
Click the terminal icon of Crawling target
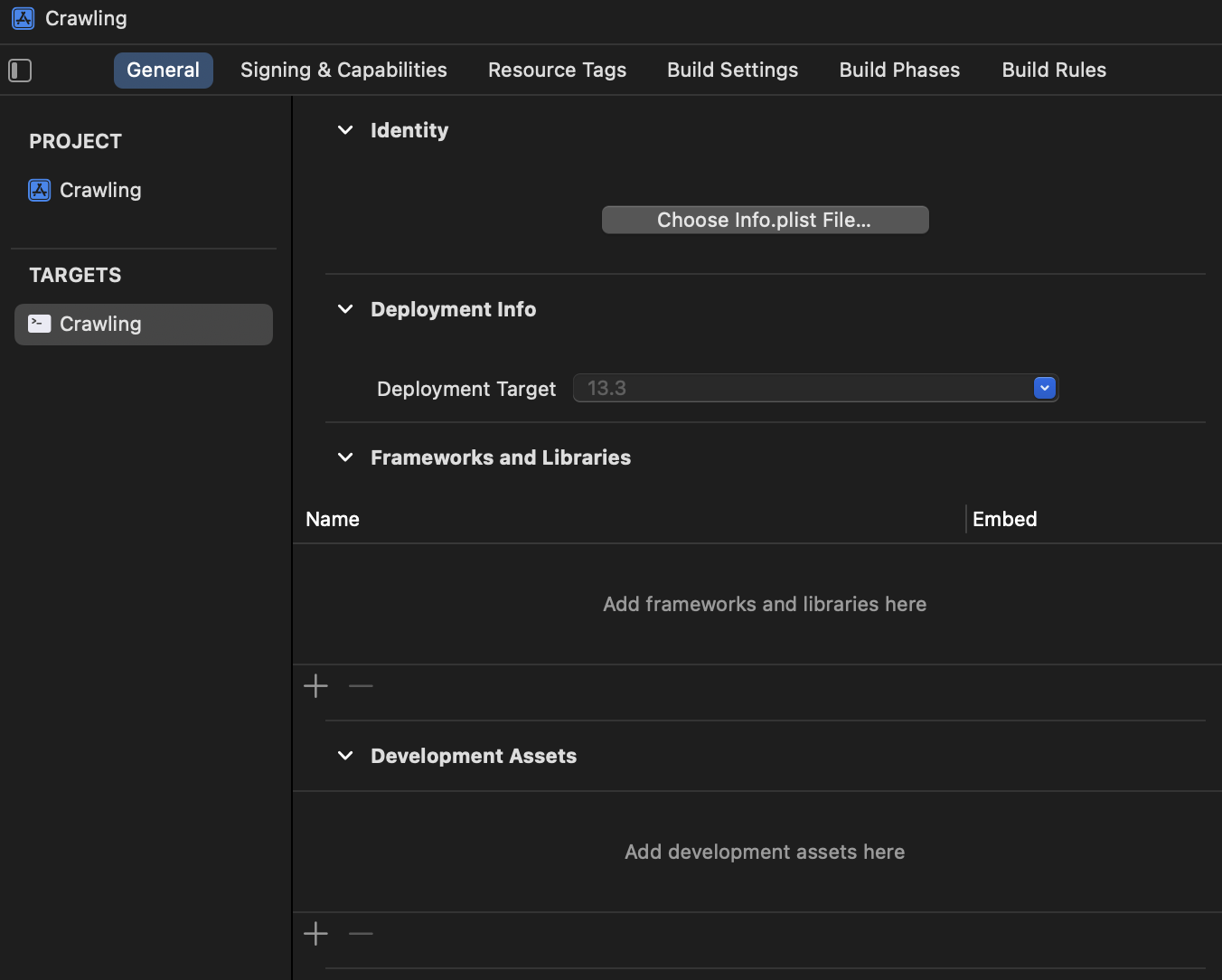pyautogui.click(x=40, y=324)
